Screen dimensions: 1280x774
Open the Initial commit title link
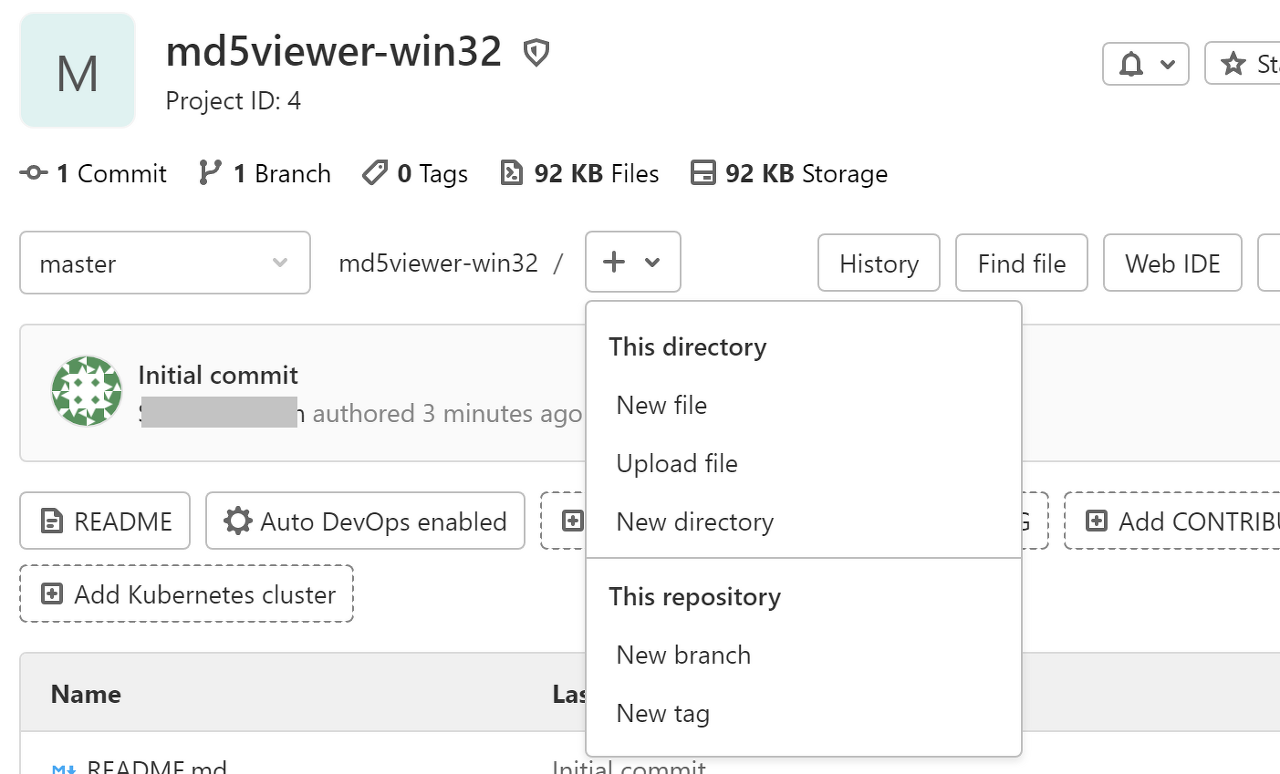pyautogui.click(x=218, y=375)
